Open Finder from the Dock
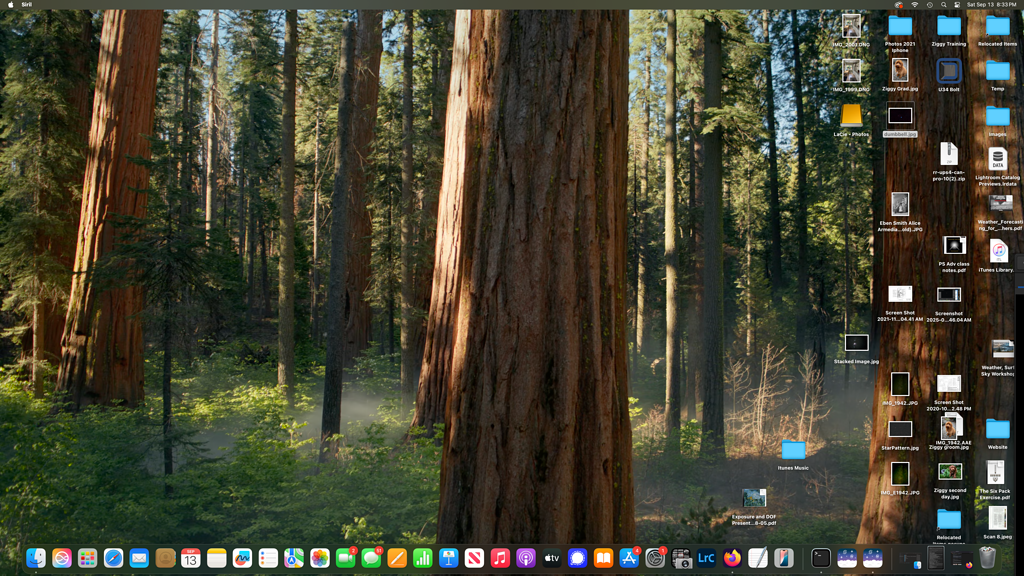The height and width of the screenshot is (576, 1024). 36,558
